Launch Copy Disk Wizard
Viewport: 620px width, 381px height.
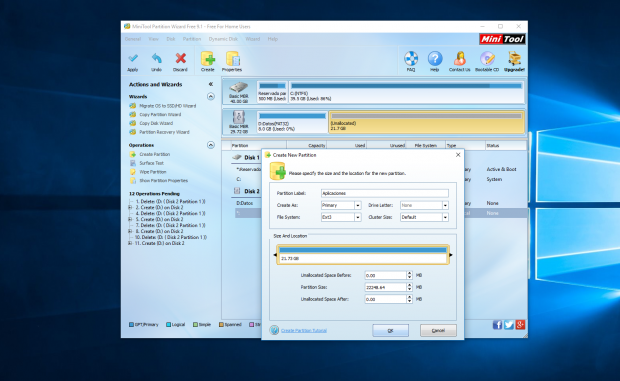156,123
